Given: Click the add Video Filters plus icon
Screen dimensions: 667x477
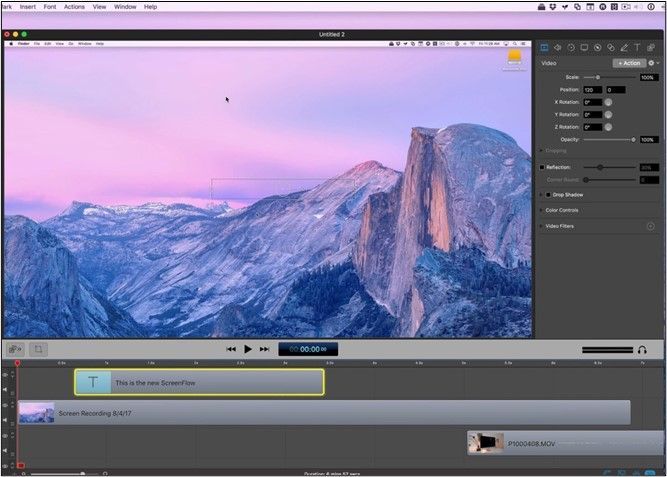Looking at the screenshot, I should [651, 226].
